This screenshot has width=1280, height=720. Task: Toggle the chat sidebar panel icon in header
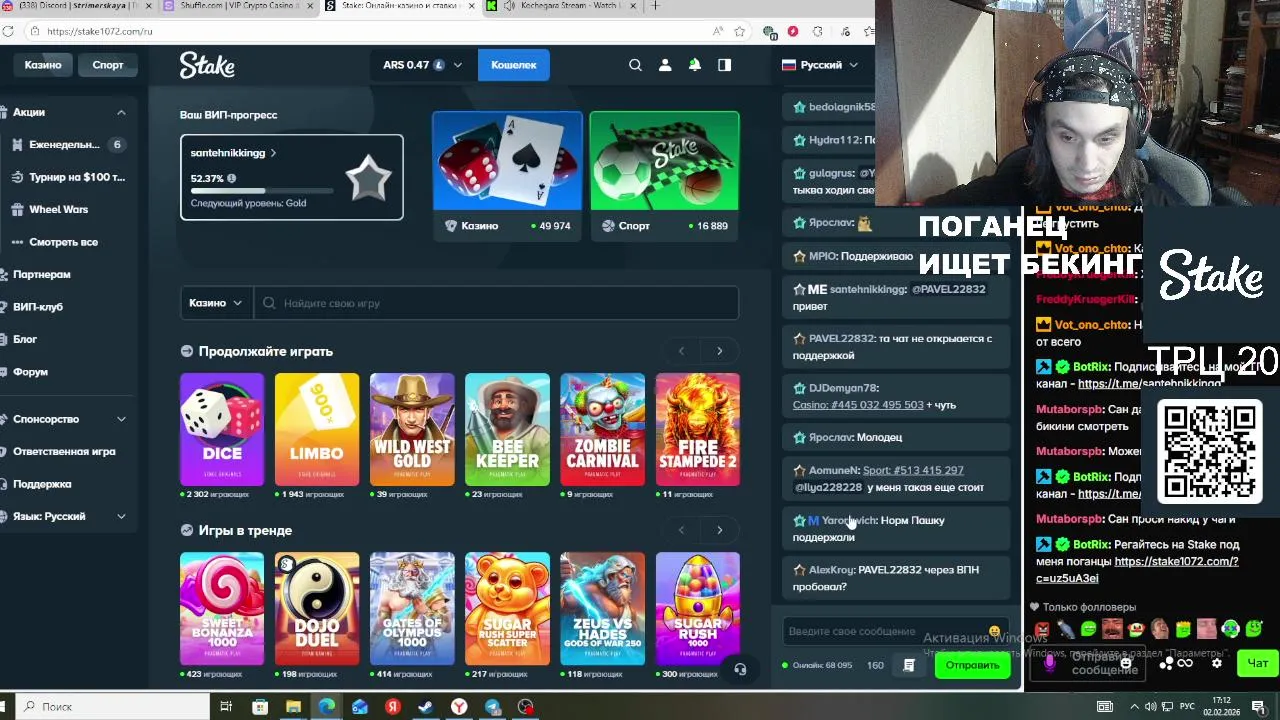(724, 65)
